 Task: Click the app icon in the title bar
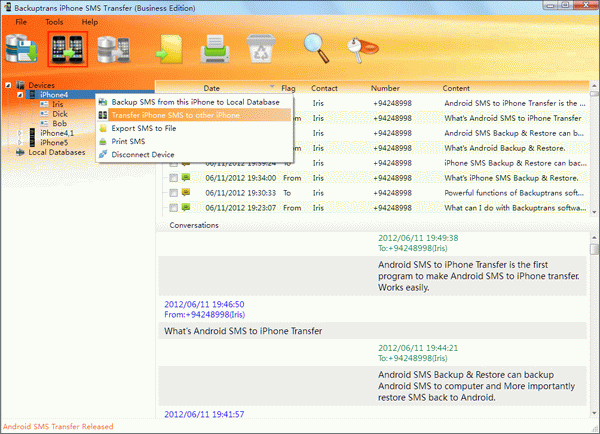point(7,7)
